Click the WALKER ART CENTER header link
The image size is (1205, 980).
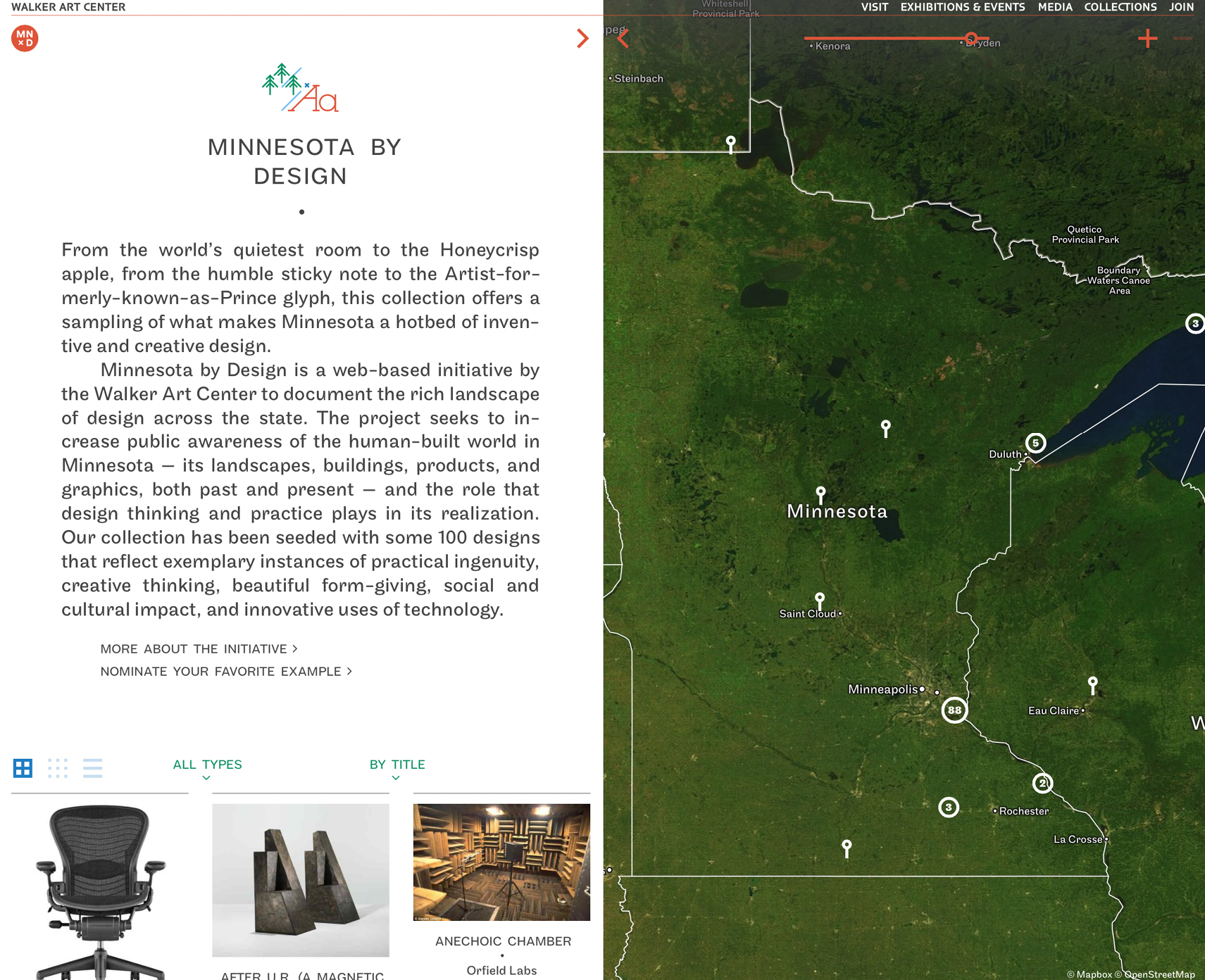coord(68,7)
